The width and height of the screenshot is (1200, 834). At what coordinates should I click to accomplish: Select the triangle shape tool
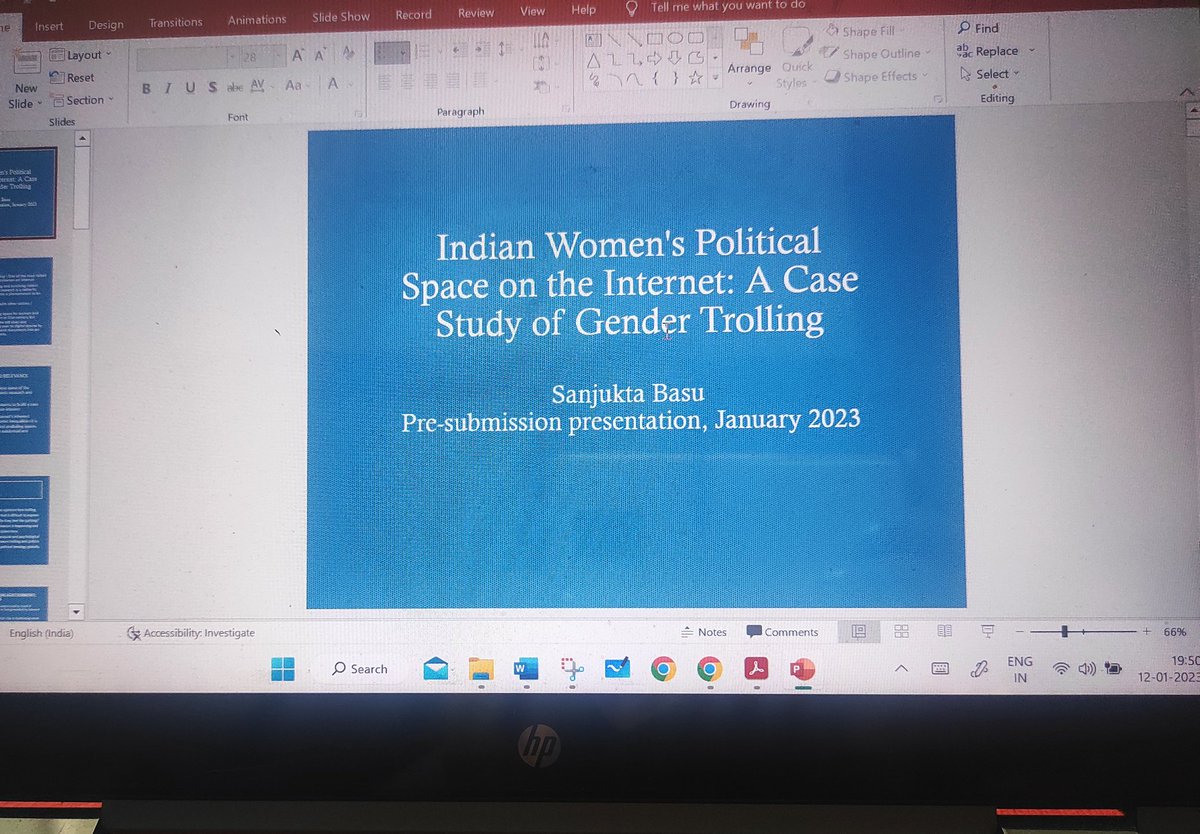(x=592, y=59)
